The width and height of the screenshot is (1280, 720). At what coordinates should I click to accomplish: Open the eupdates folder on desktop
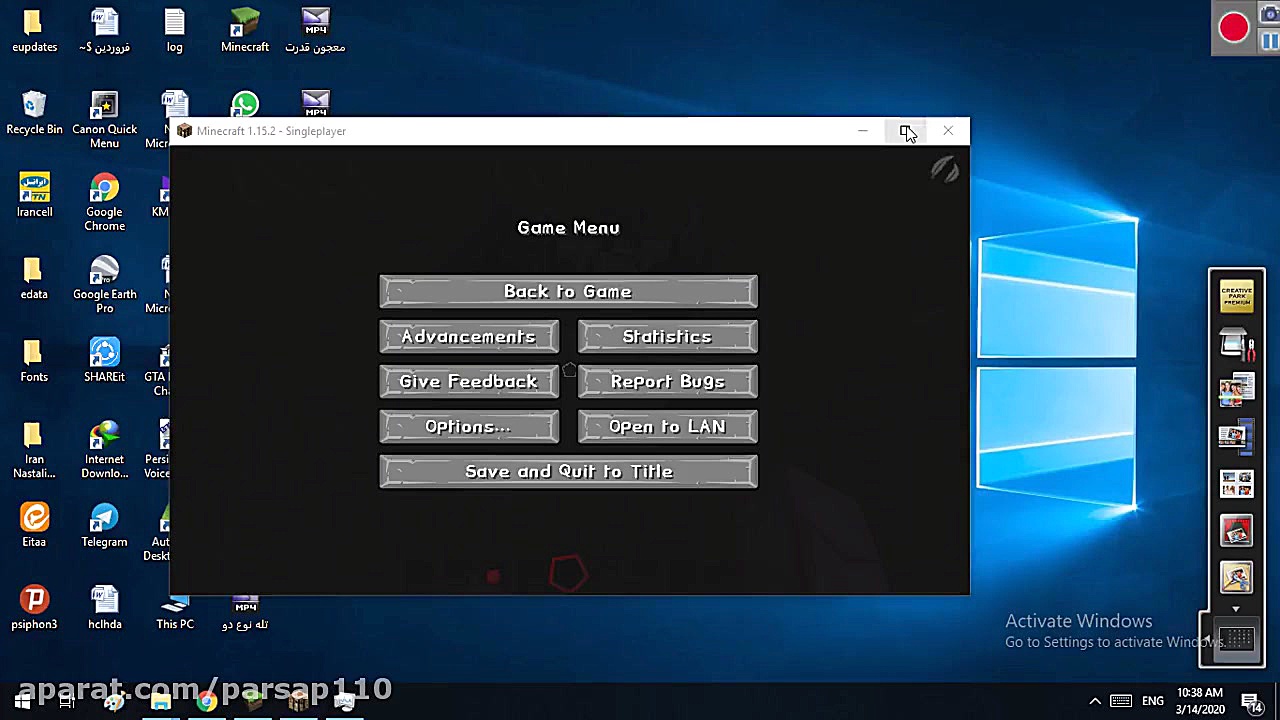[x=34, y=30]
